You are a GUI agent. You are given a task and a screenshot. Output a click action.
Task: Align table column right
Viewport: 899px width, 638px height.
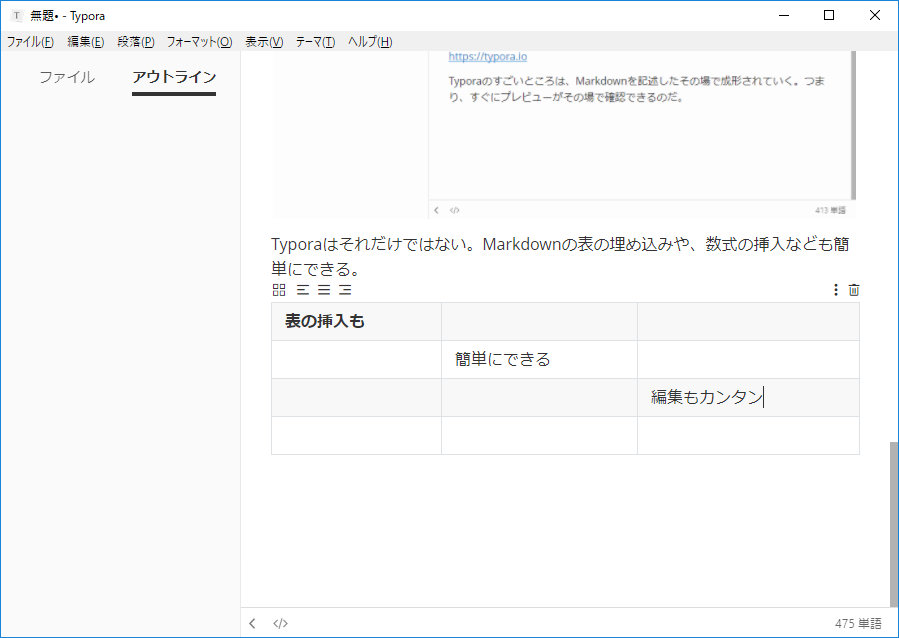[345, 290]
